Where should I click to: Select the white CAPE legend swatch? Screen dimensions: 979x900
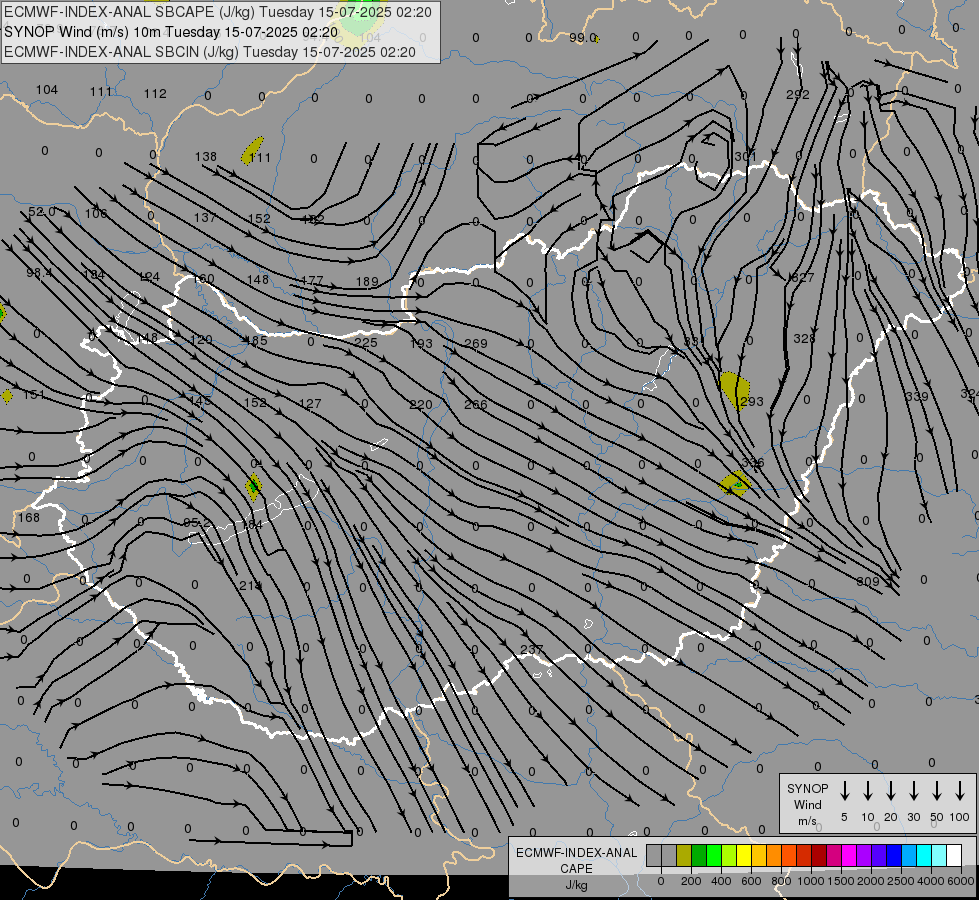pyautogui.click(x=954, y=855)
